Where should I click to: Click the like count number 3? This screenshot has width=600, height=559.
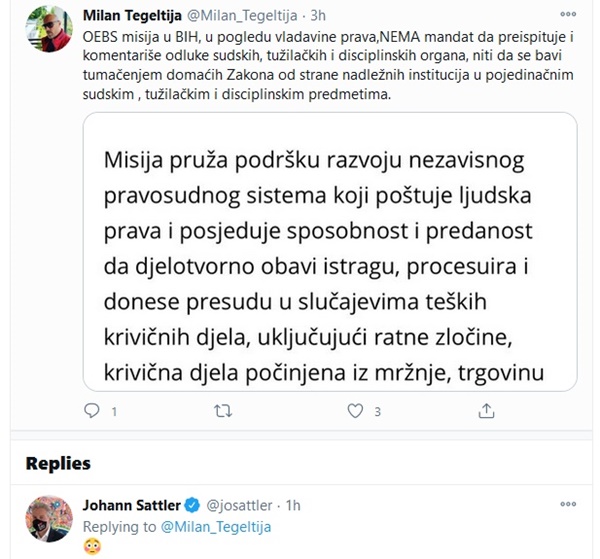pyautogui.click(x=377, y=411)
